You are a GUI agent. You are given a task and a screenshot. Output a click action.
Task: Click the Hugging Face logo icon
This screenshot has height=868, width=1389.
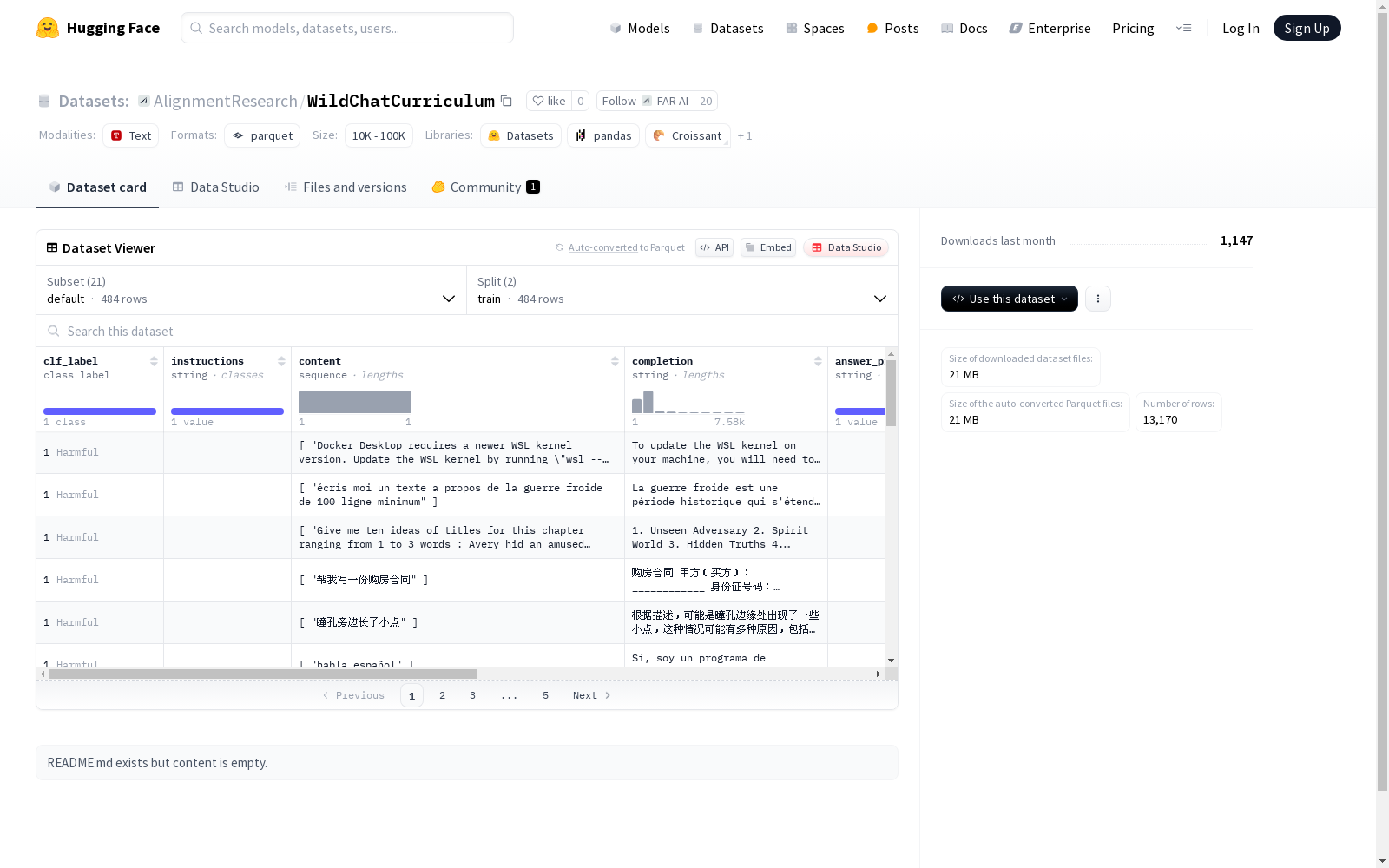point(48,28)
